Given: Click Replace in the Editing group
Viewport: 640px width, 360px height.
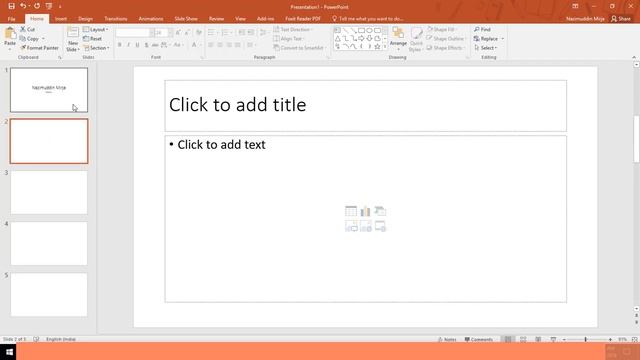Looking at the screenshot, I should (x=486, y=39).
